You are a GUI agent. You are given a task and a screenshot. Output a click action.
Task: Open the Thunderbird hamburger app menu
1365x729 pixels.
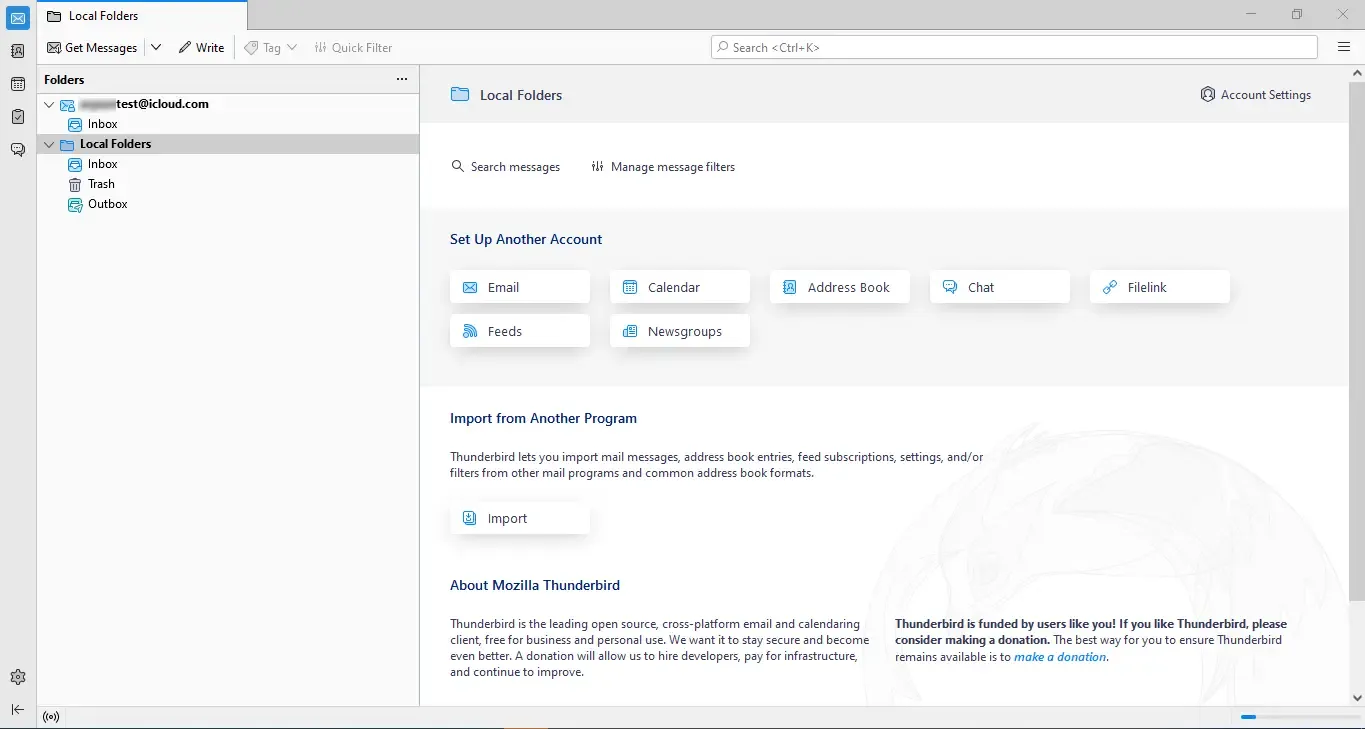click(1344, 47)
